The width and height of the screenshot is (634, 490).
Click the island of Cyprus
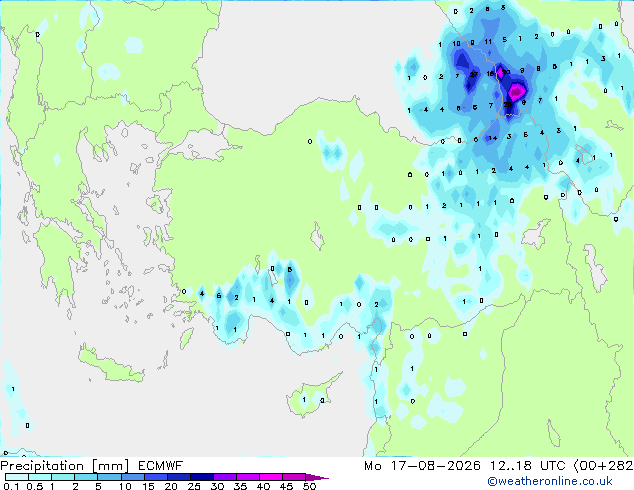[313, 396]
